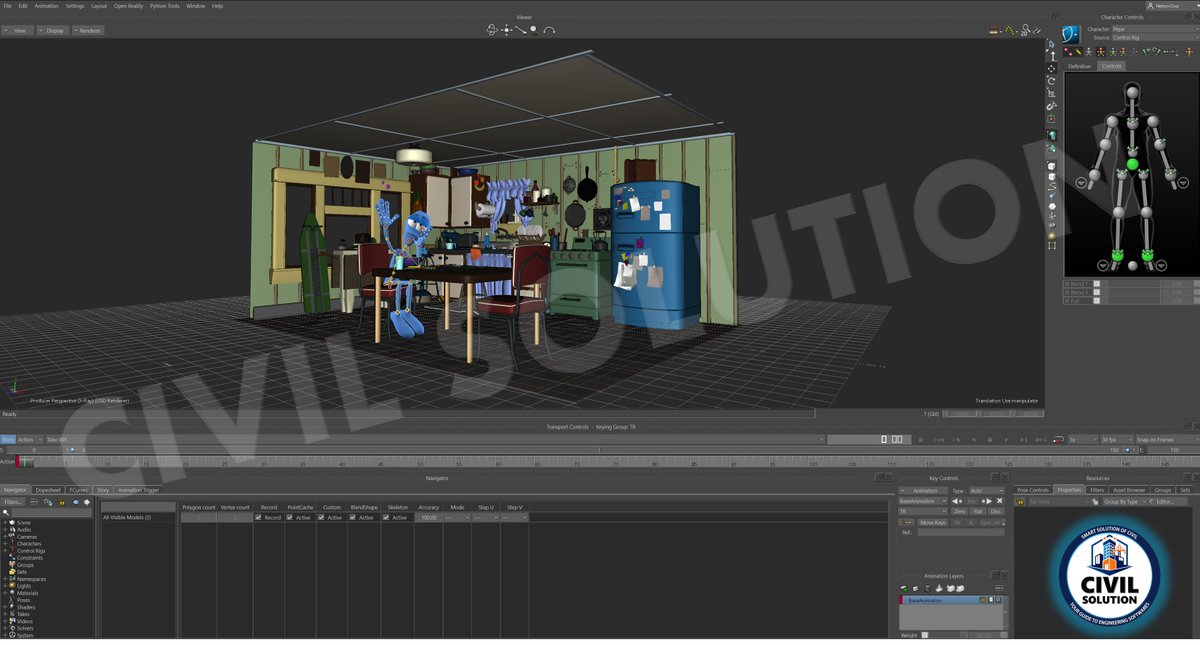Click the lock icon in Navigator toolbar

[61, 502]
